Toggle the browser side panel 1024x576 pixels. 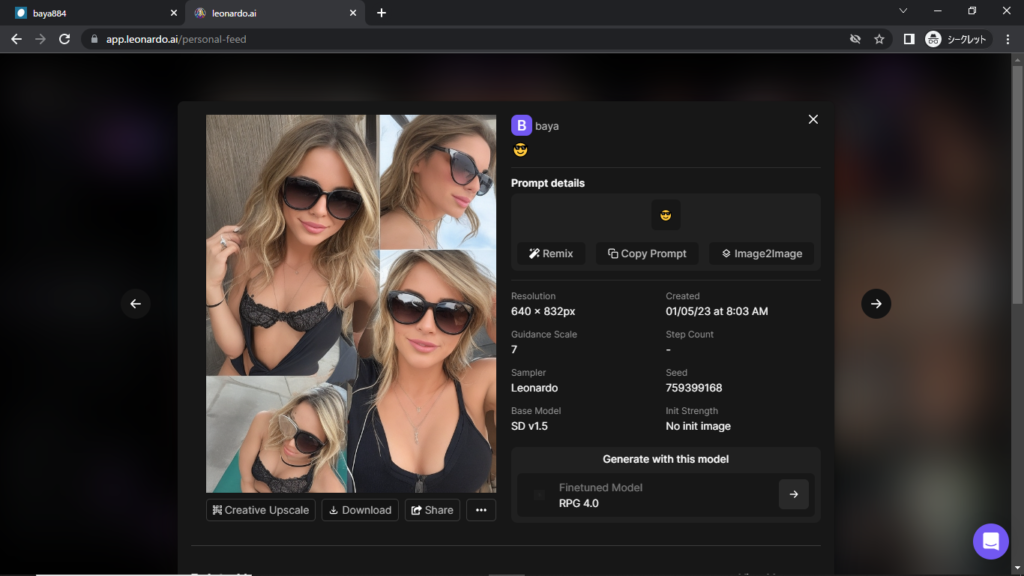click(909, 39)
